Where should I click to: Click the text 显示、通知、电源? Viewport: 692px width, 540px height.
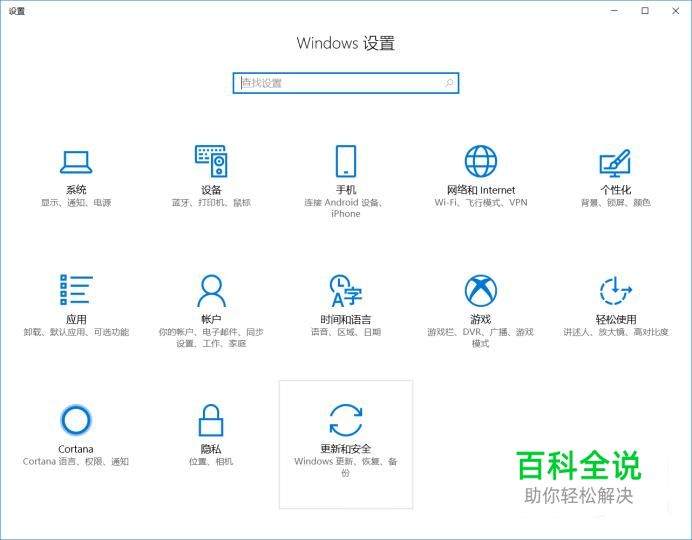76,203
